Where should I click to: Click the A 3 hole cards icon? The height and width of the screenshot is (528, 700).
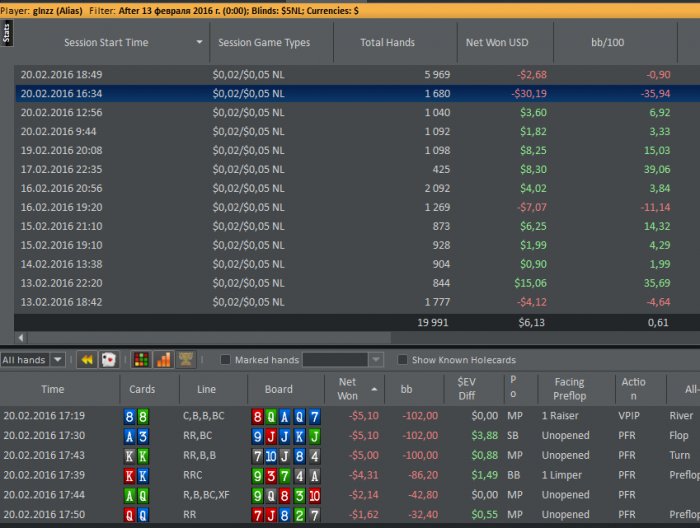(x=136, y=435)
